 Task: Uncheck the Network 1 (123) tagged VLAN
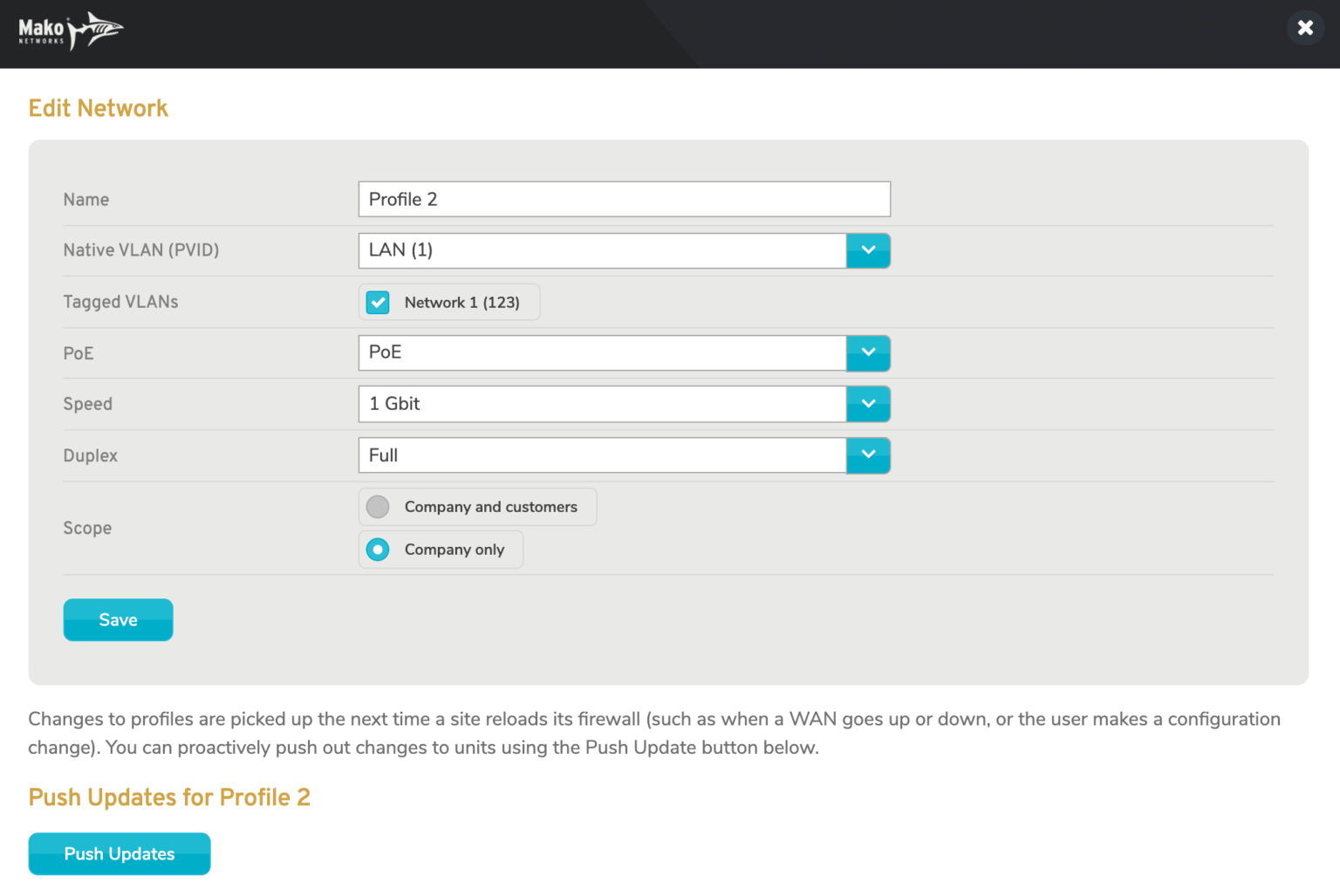pos(377,301)
